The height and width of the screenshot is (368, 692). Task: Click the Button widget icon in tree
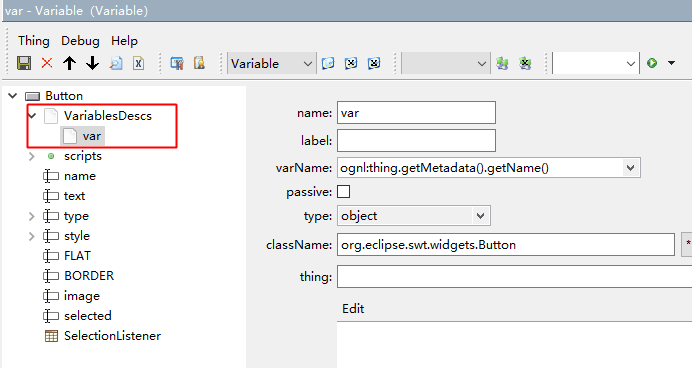pyautogui.click(x=33, y=96)
